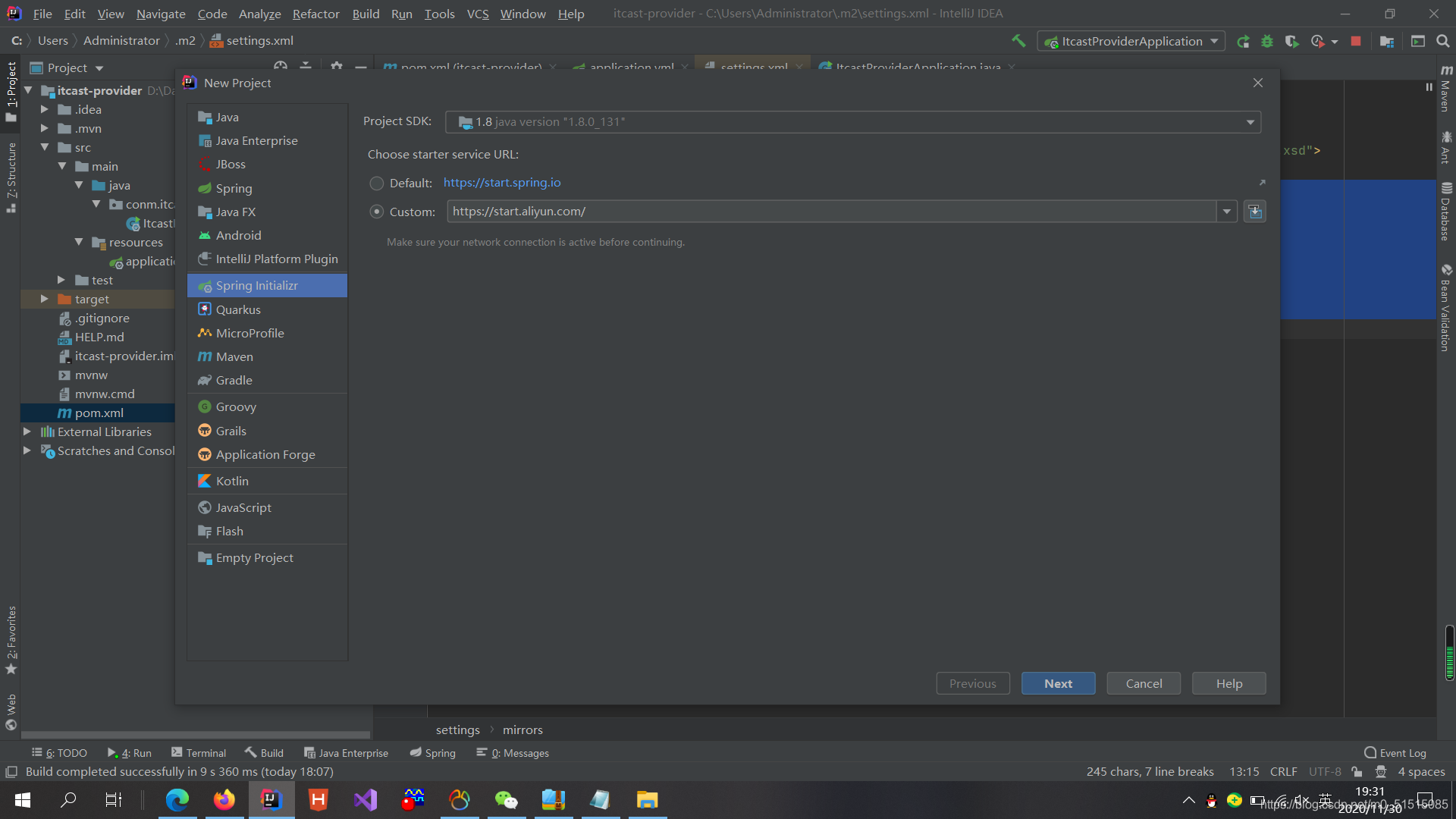Open Visual Studio from taskbar
The height and width of the screenshot is (819, 1456).
point(365,799)
